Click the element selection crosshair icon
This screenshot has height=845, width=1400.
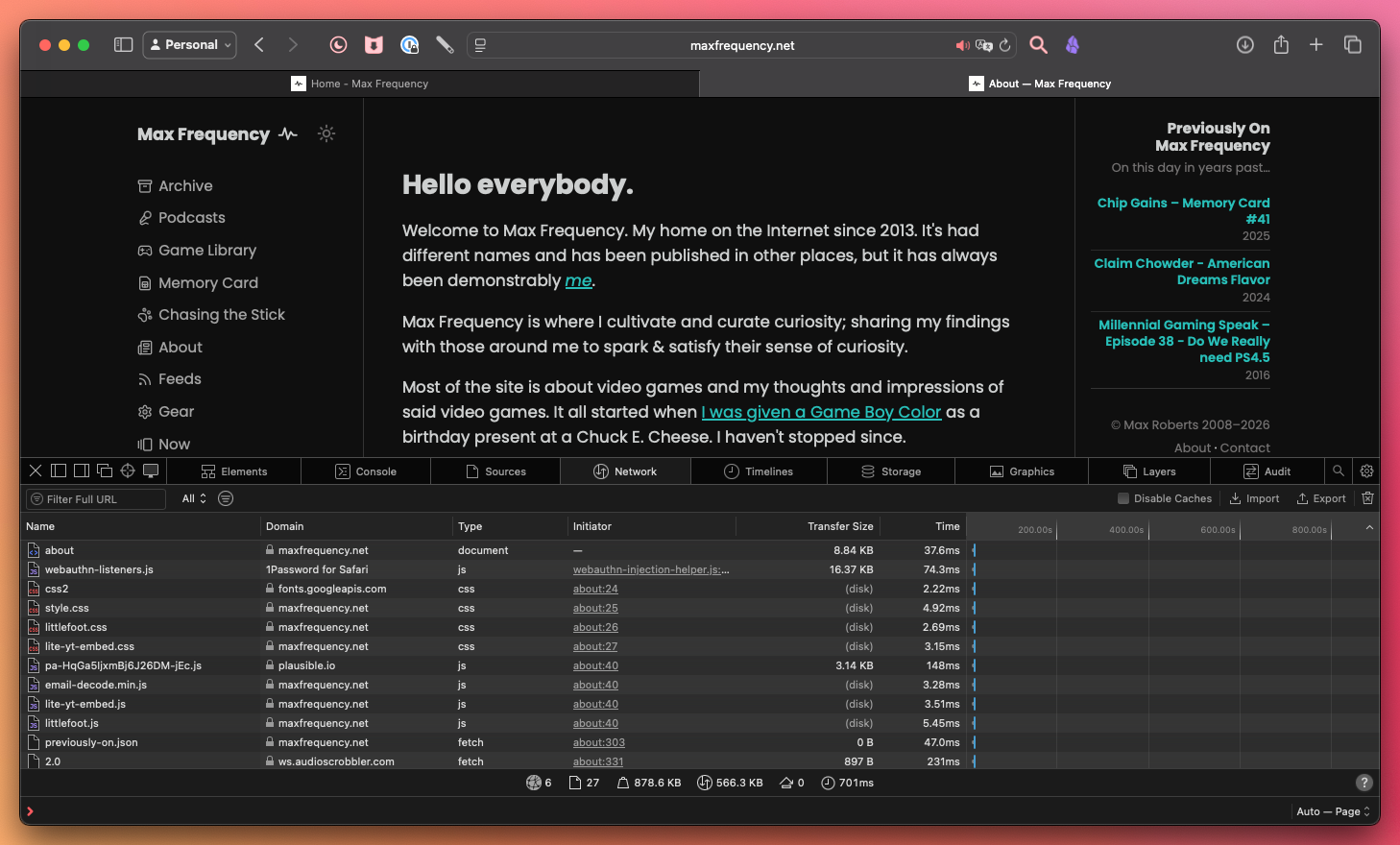pos(128,471)
